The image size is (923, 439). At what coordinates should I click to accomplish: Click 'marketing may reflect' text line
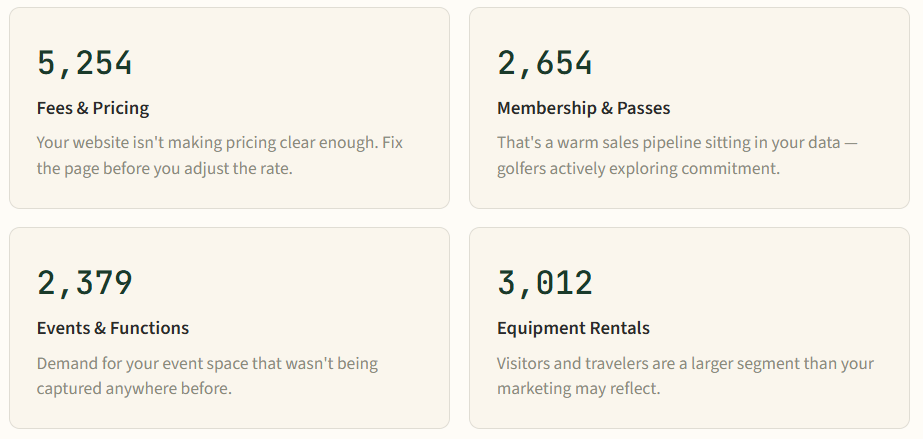click(579, 388)
